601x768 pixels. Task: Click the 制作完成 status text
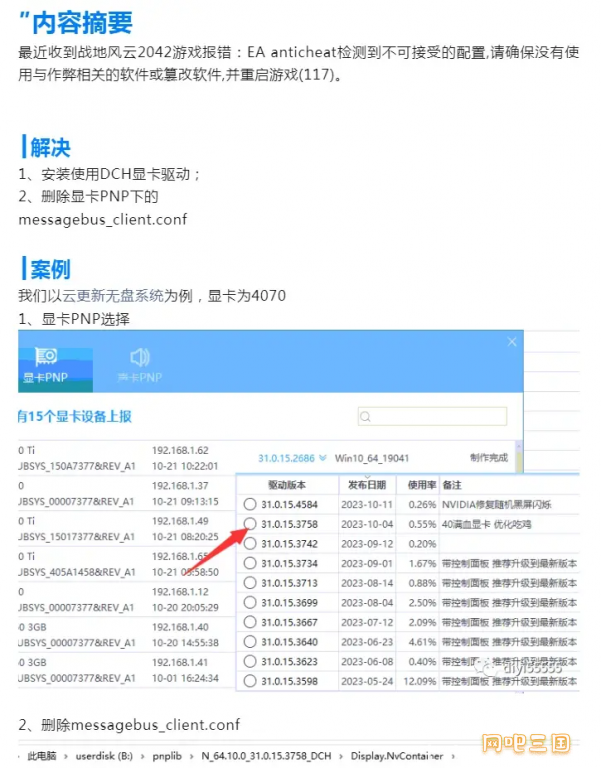pyautogui.click(x=489, y=457)
